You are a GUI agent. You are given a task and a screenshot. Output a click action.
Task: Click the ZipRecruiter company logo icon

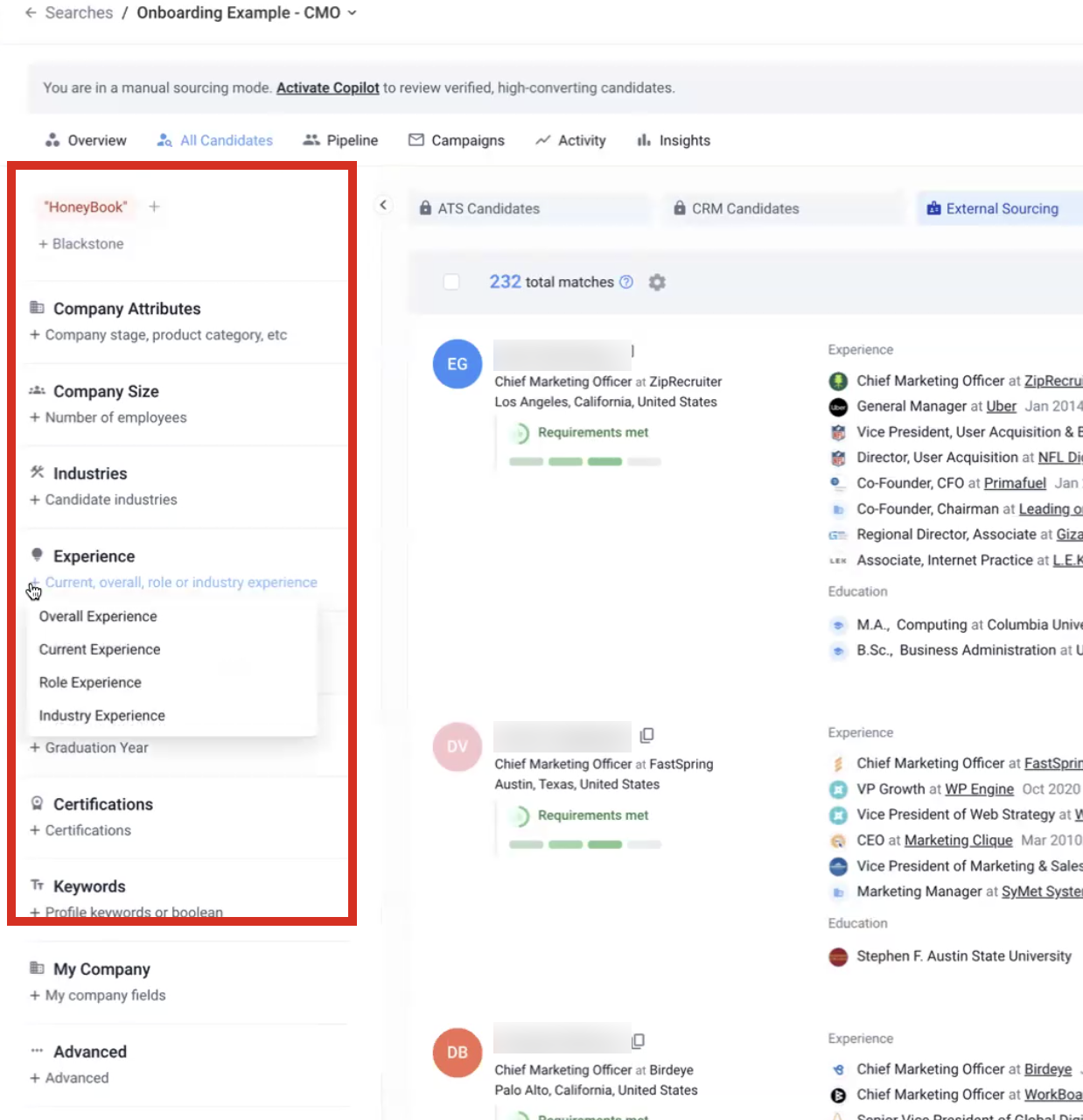pos(838,381)
